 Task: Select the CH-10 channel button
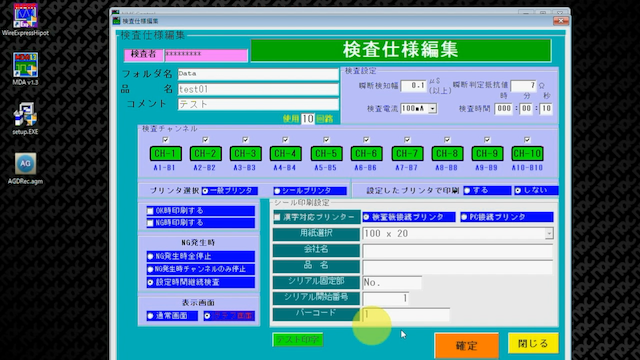(x=527, y=153)
